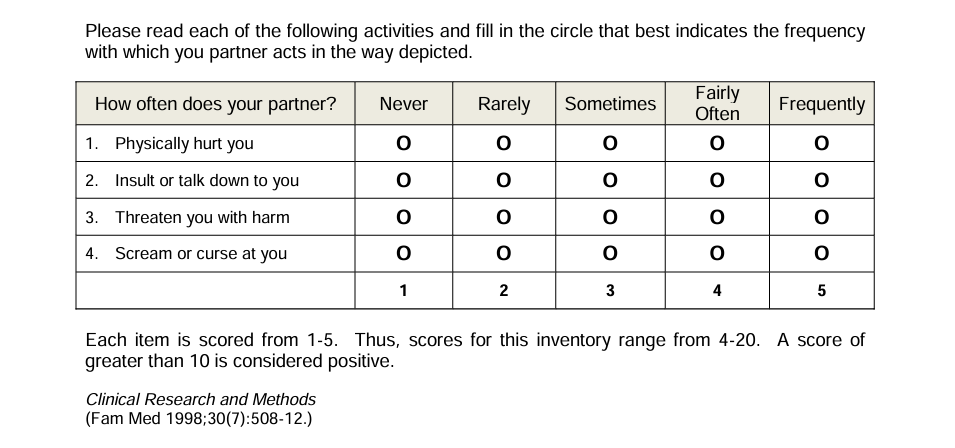The width and height of the screenshot is (955, 448).
Task: Choose Sometimes for Scream or curse at you
Action: [x=610, y=254]
